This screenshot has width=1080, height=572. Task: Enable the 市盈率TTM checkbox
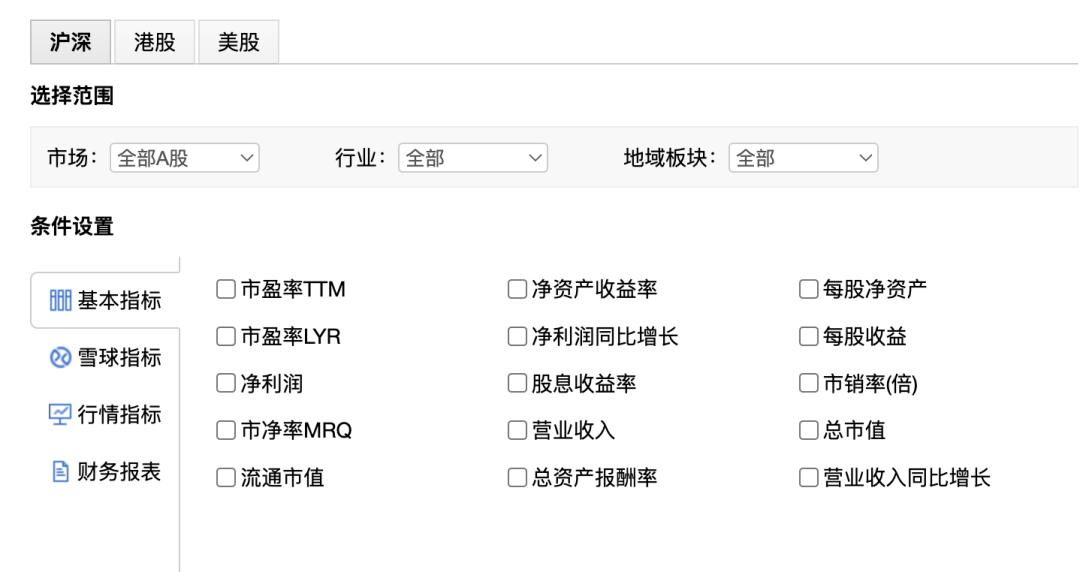pos(226,289)
